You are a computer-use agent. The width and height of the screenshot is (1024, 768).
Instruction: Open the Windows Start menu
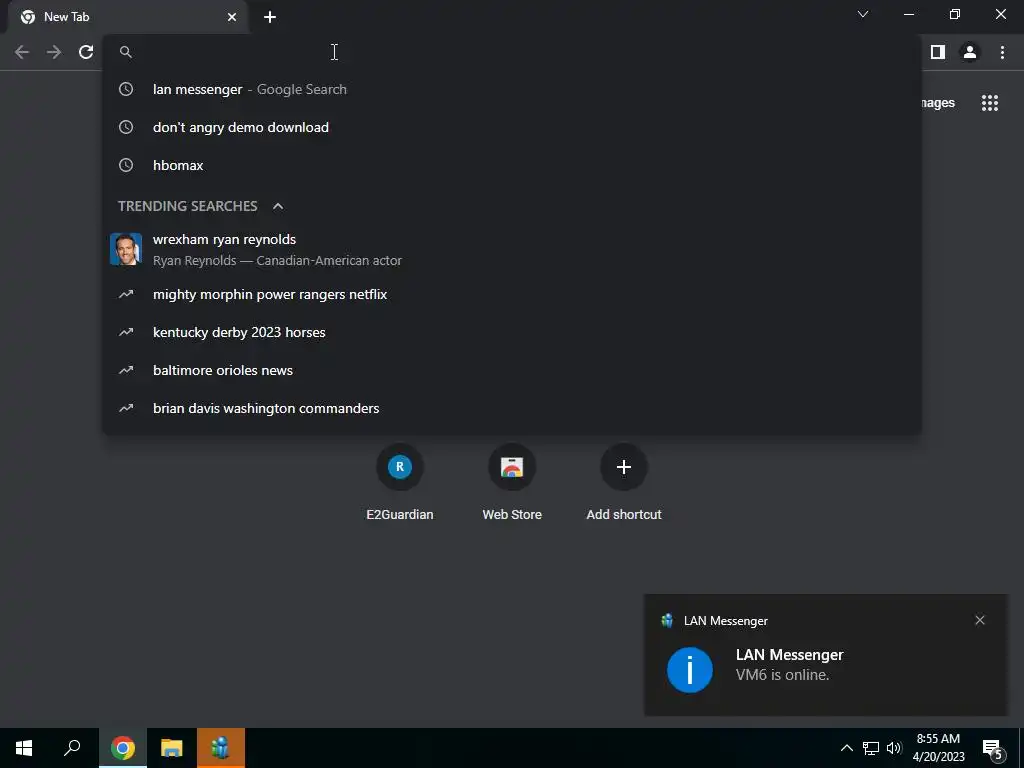24,748
